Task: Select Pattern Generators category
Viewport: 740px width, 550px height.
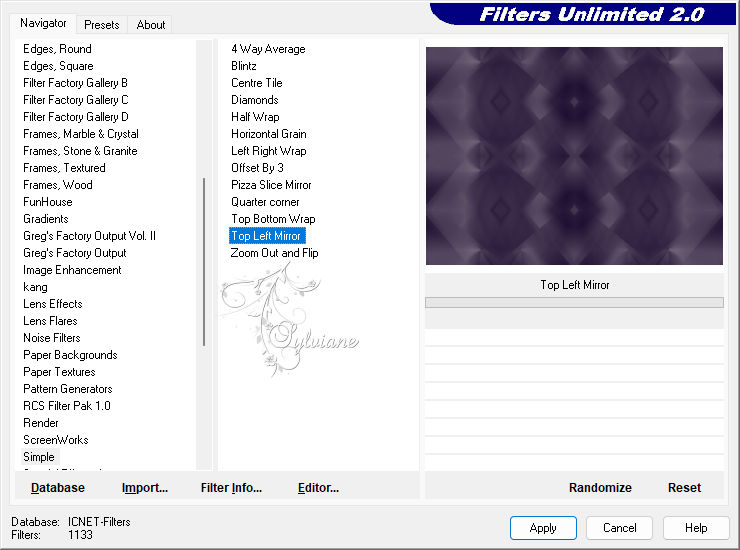Action: (x=67, y=389)
